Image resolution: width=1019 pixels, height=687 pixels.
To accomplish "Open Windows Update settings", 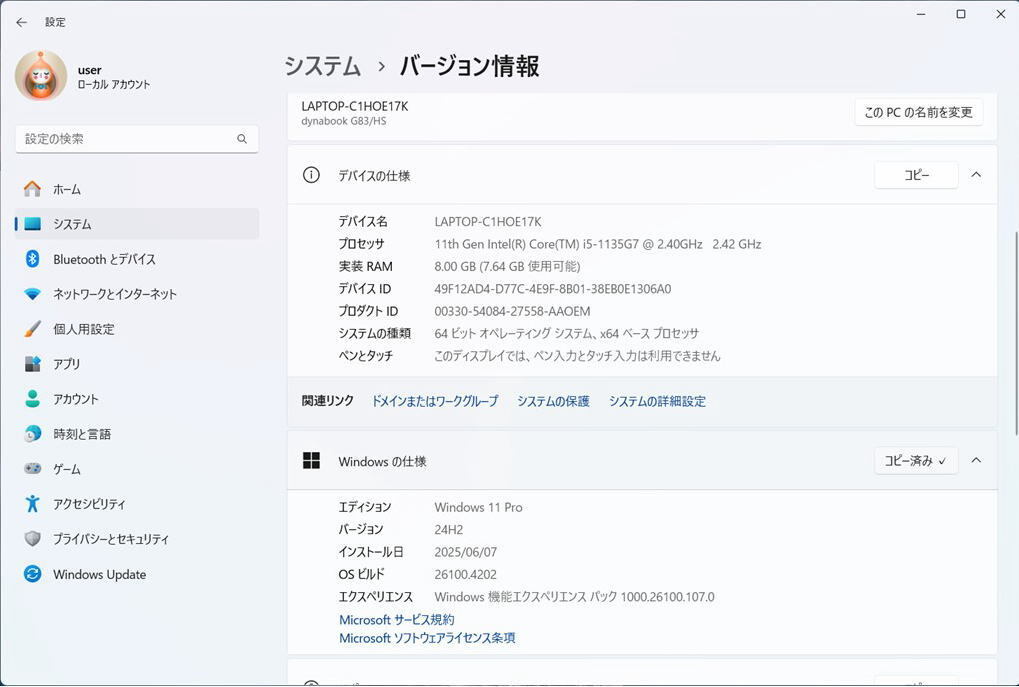I will (99, 574).
